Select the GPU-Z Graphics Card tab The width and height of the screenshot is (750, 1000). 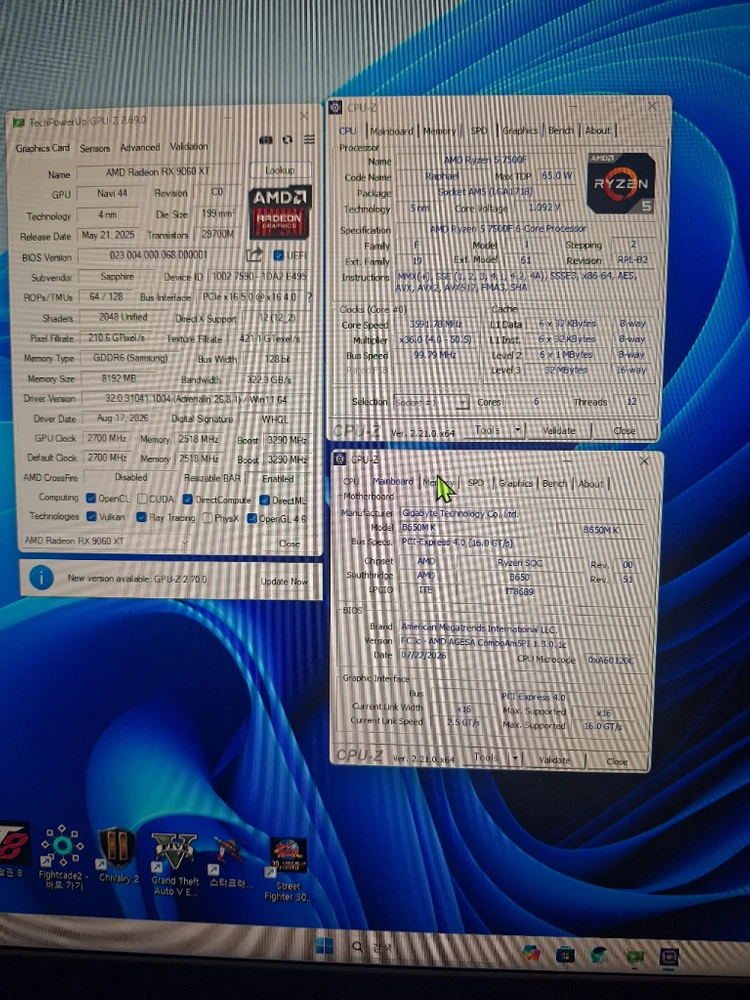(43, 148)
